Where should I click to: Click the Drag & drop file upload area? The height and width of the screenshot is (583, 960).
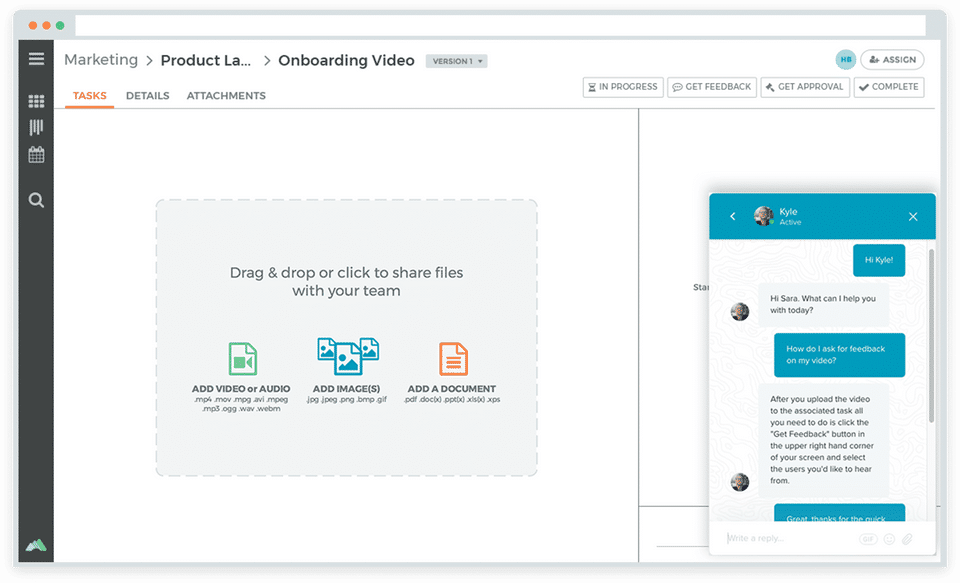tap(347, 337)
